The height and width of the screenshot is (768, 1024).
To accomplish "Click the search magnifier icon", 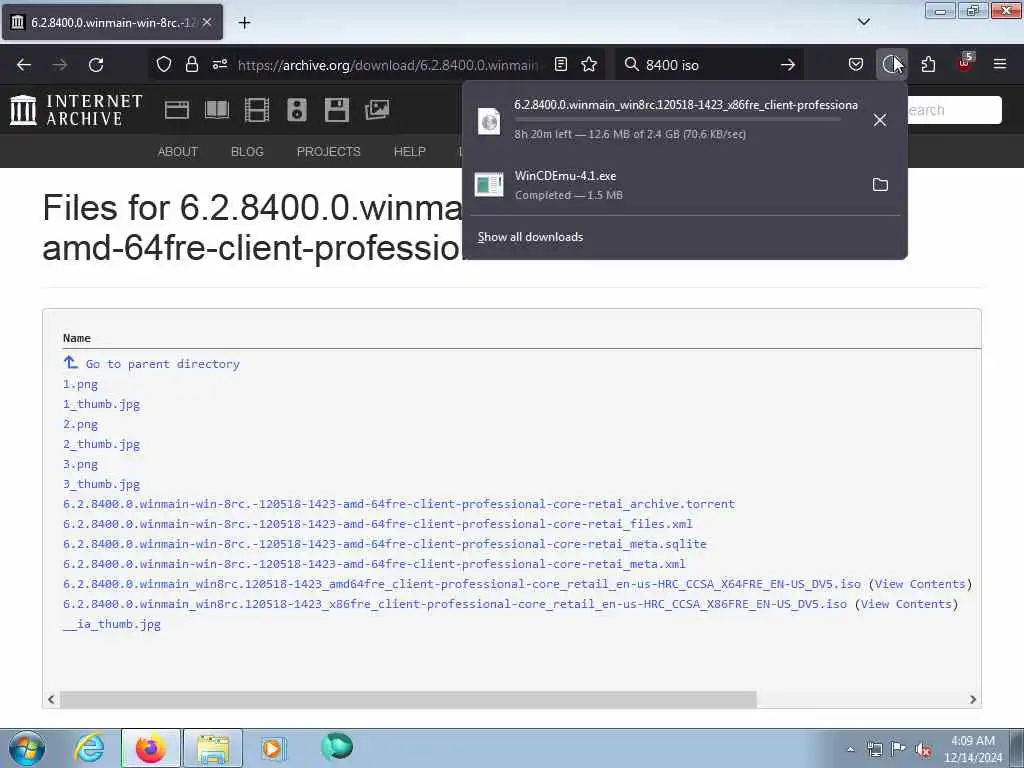I will pyautogui.click(x=631, y=64).
